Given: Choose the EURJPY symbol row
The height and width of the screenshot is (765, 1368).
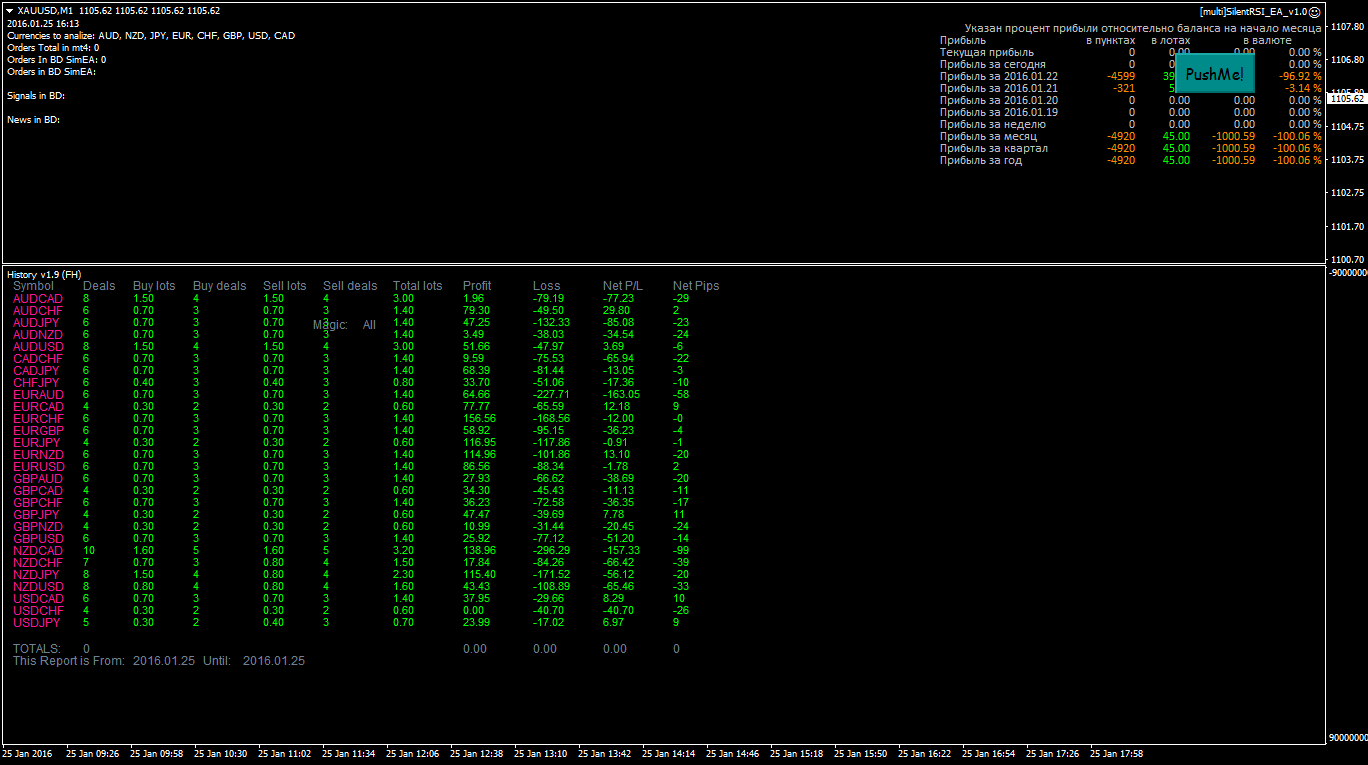Looking at the screenshot, I should (x=37, y=442).
